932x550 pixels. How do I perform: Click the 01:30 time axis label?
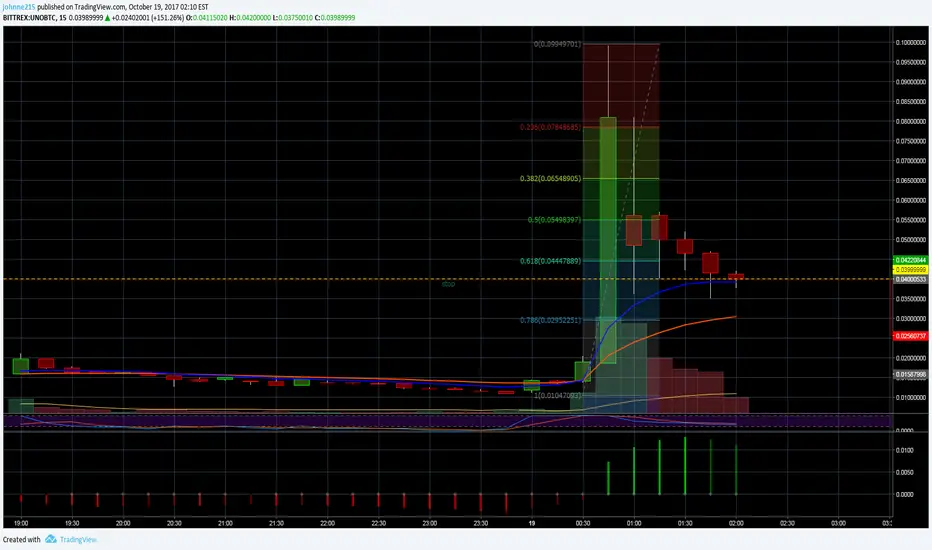(685, 523)
